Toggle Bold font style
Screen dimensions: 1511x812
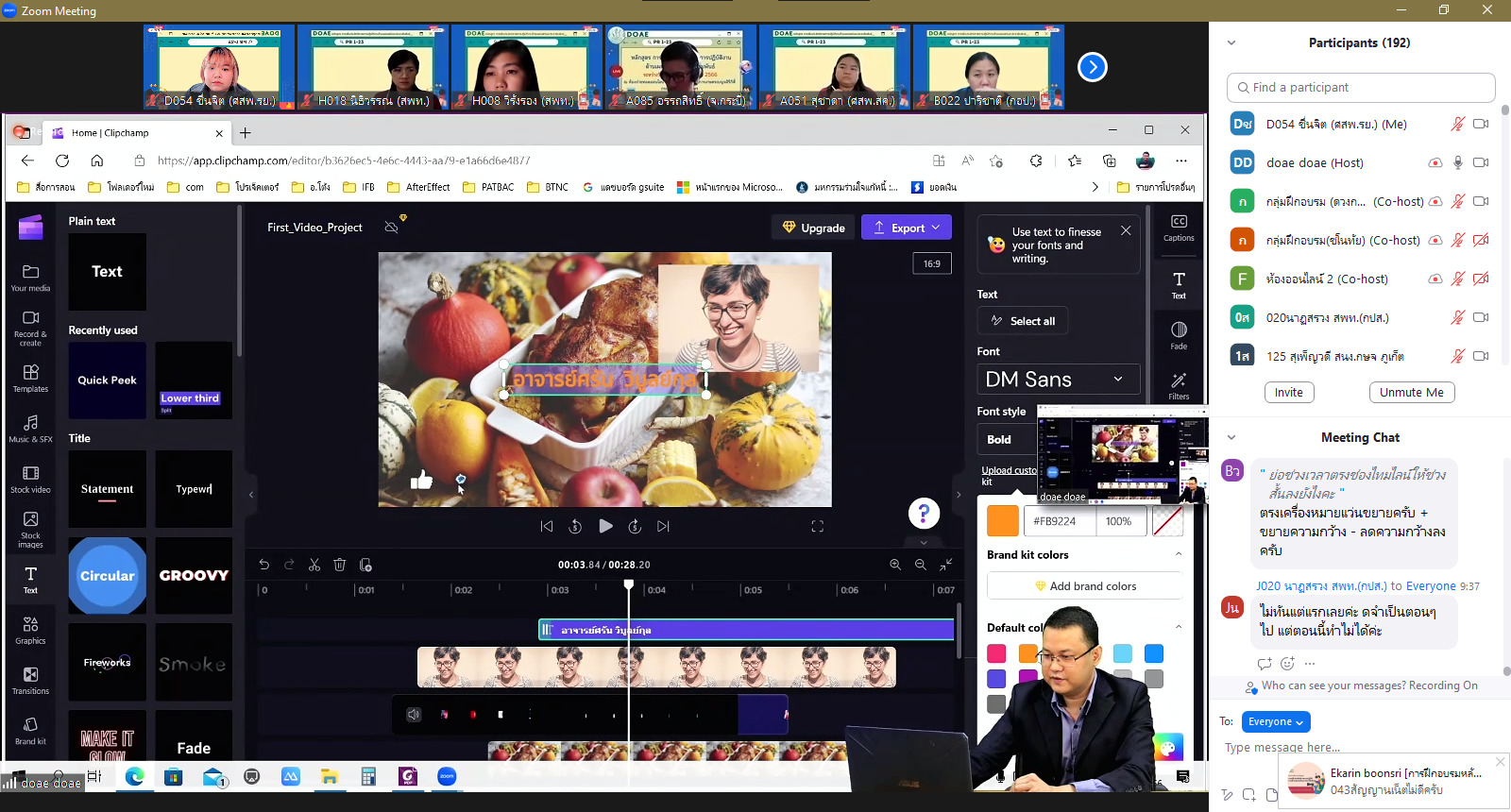click(x=1006, y=440)
